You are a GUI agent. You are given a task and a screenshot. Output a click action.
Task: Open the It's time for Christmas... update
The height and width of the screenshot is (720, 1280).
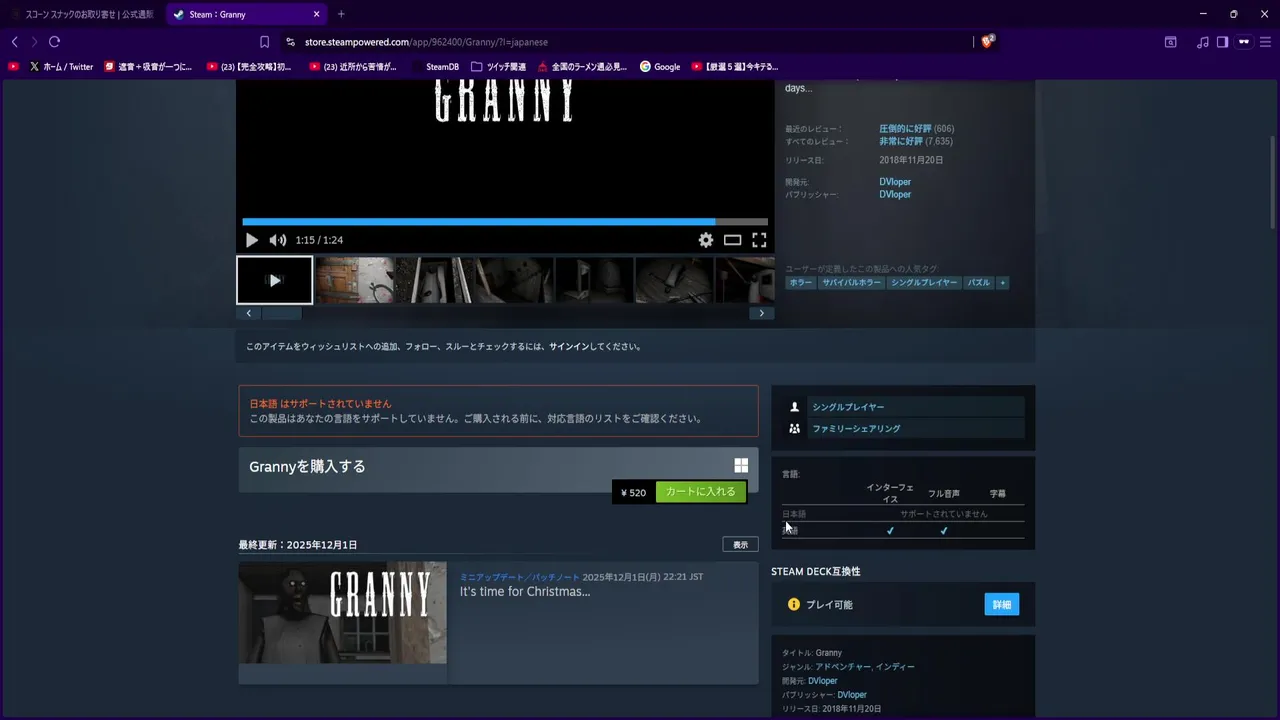click(525, 592)
